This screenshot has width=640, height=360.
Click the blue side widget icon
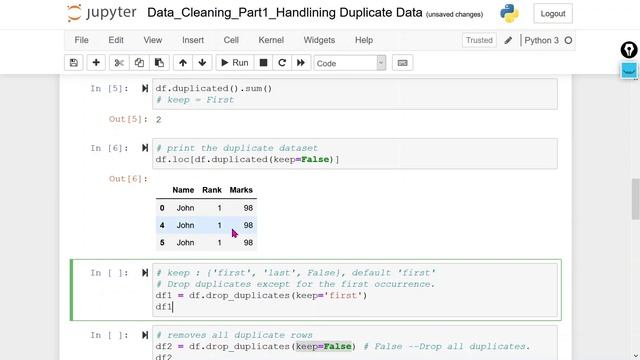click(x=629, y=71)
